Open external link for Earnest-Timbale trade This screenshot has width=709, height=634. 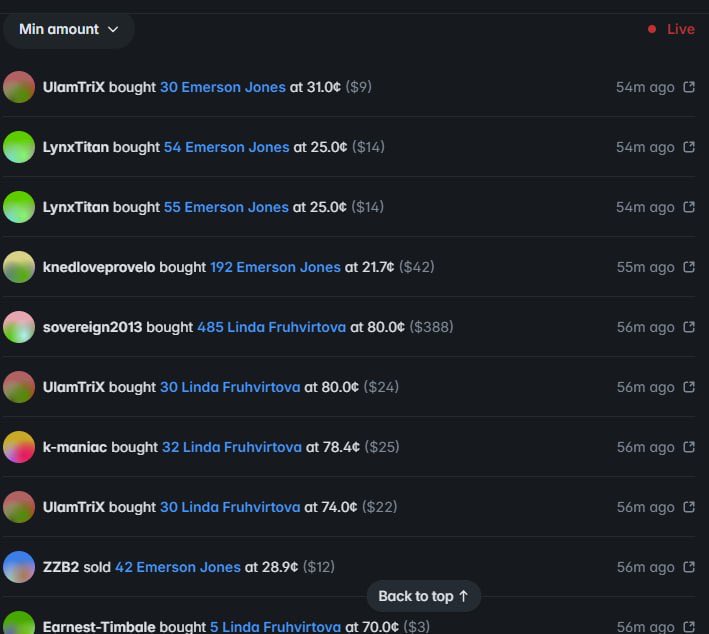(x=689, y=627)
